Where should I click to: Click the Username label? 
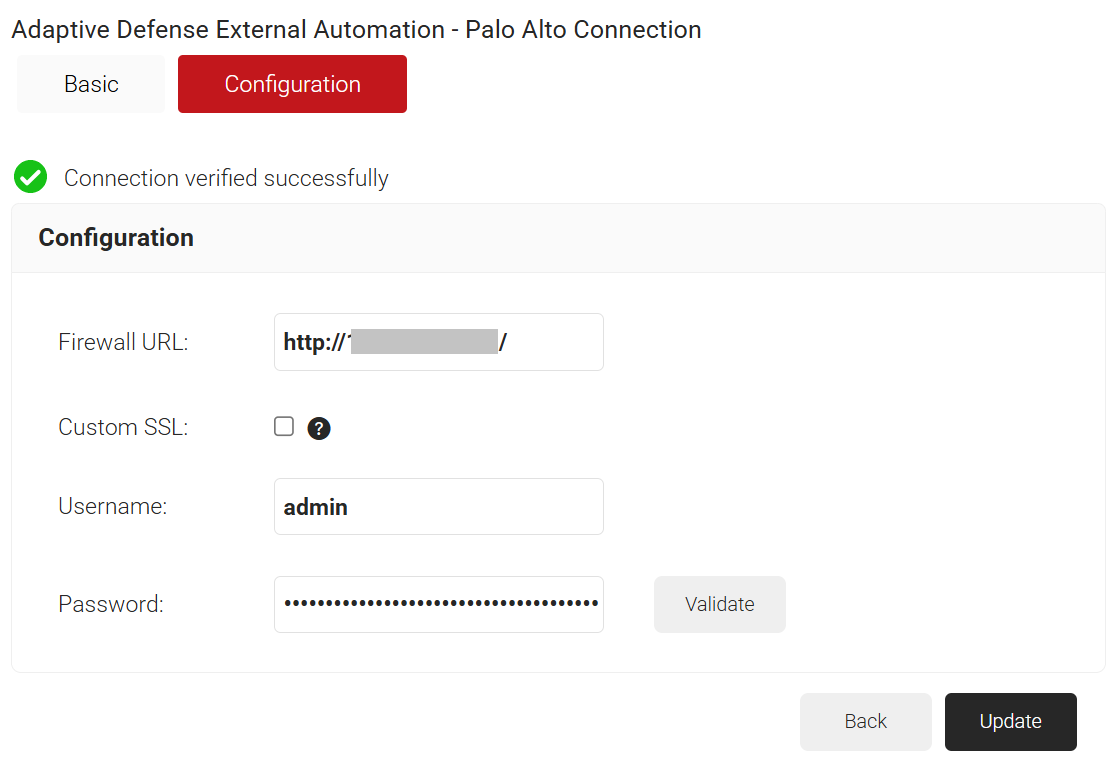coord(112,507)
